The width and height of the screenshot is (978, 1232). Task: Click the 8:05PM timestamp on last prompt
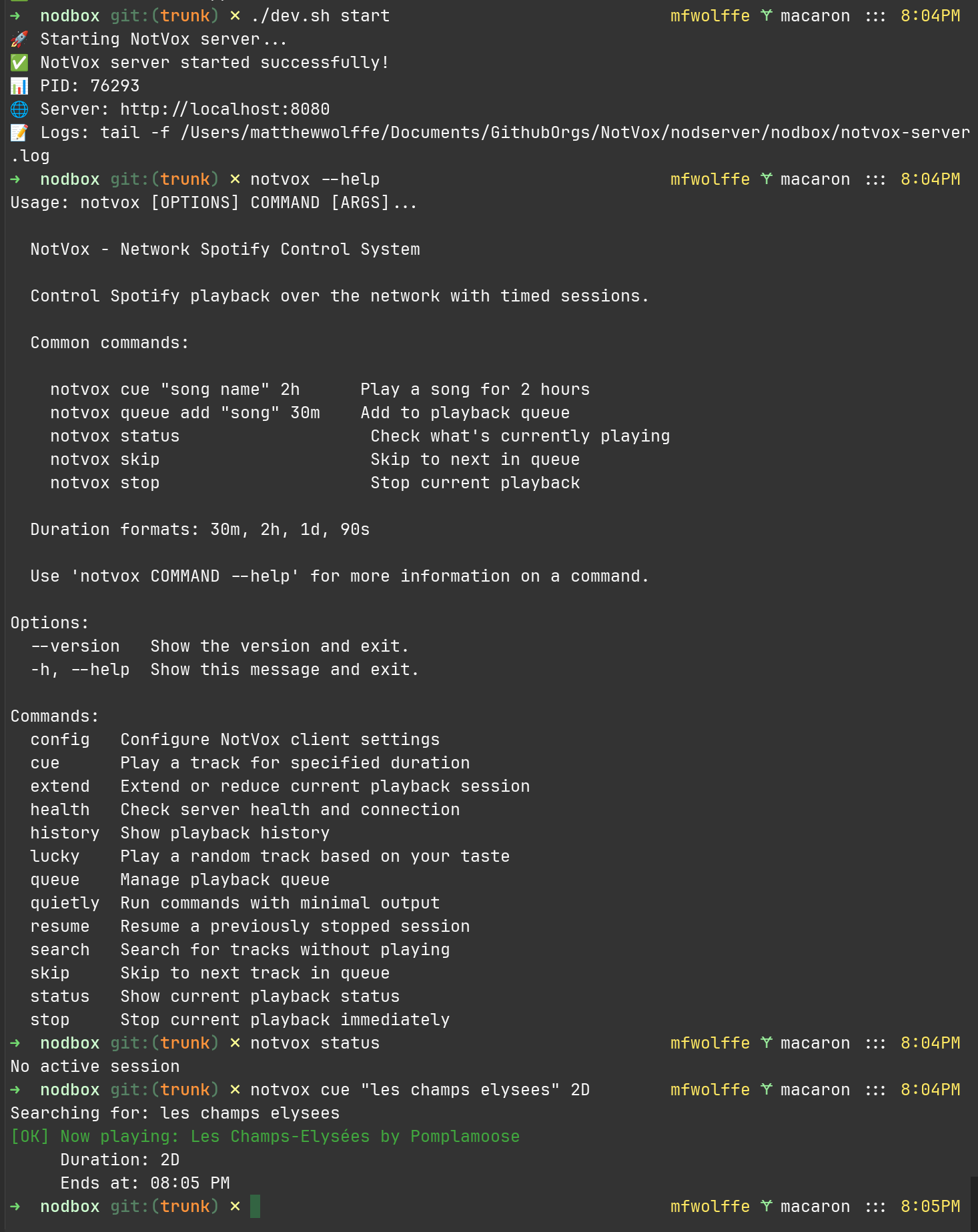coord(930,1207)
